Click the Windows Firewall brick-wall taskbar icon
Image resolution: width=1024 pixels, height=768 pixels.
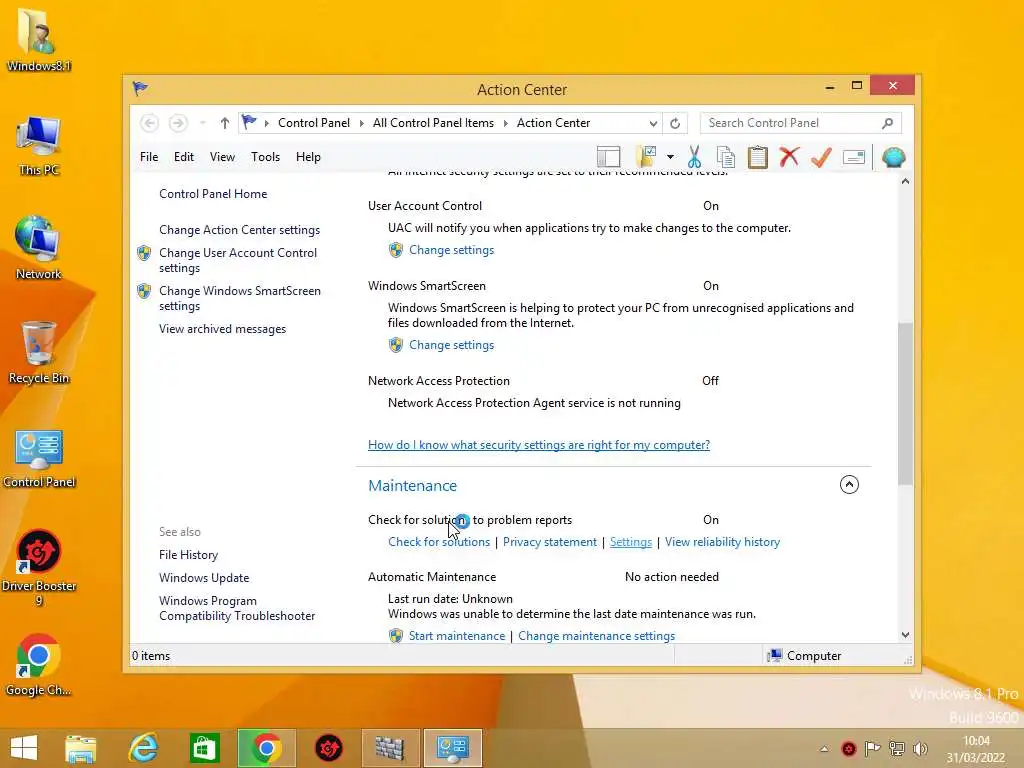point(390,748)
